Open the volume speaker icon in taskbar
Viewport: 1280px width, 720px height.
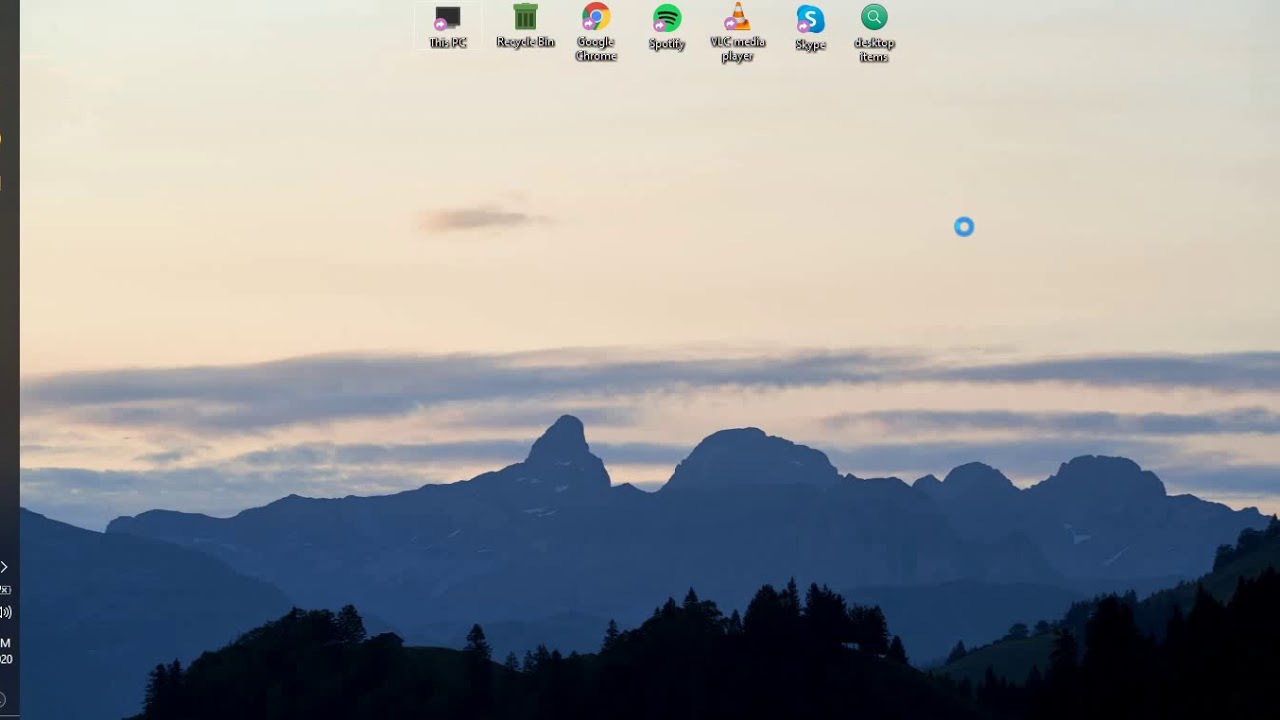click(5, 612)
